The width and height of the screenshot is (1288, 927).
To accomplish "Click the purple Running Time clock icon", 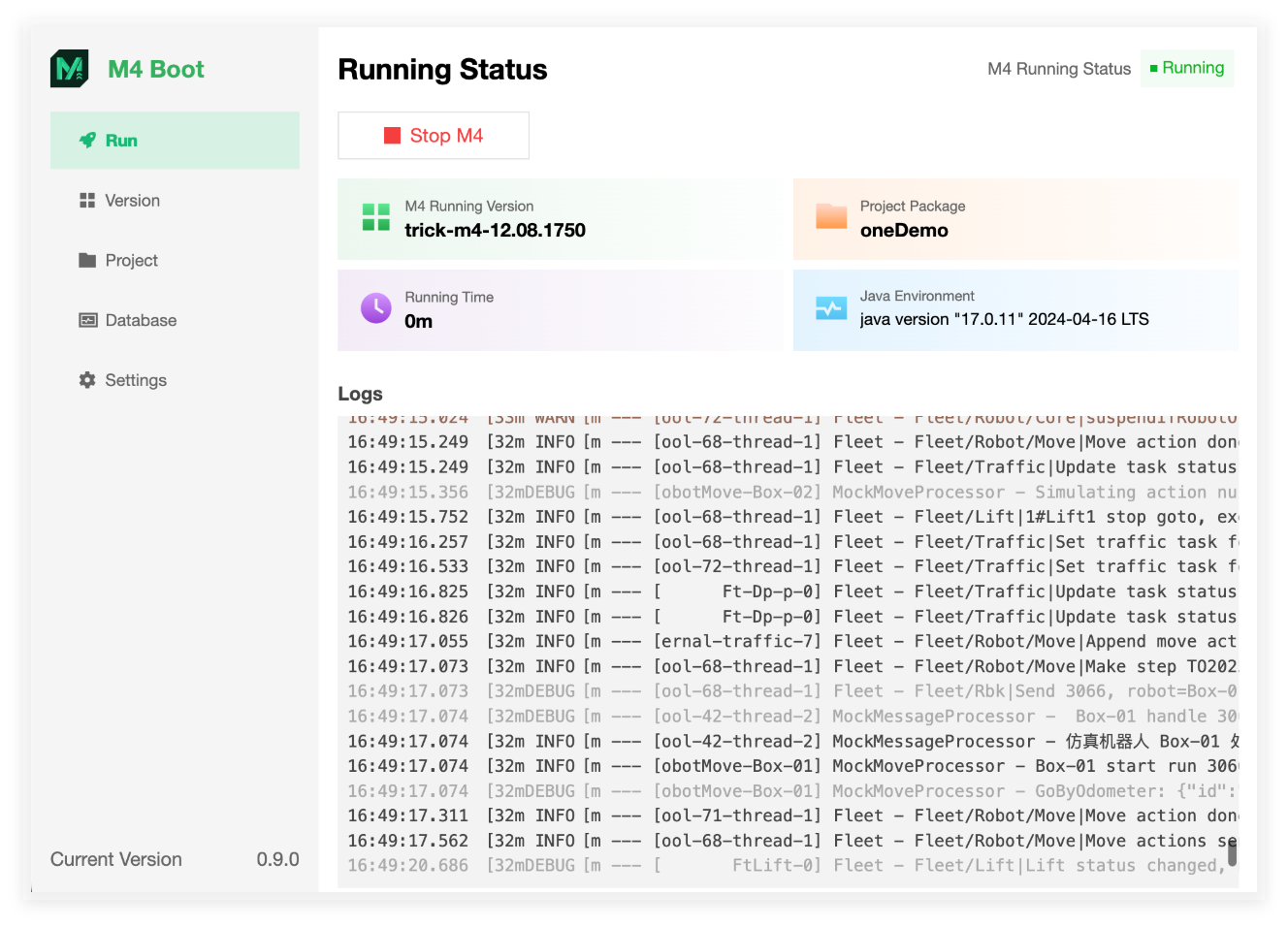I will click(x=375, y=308).
